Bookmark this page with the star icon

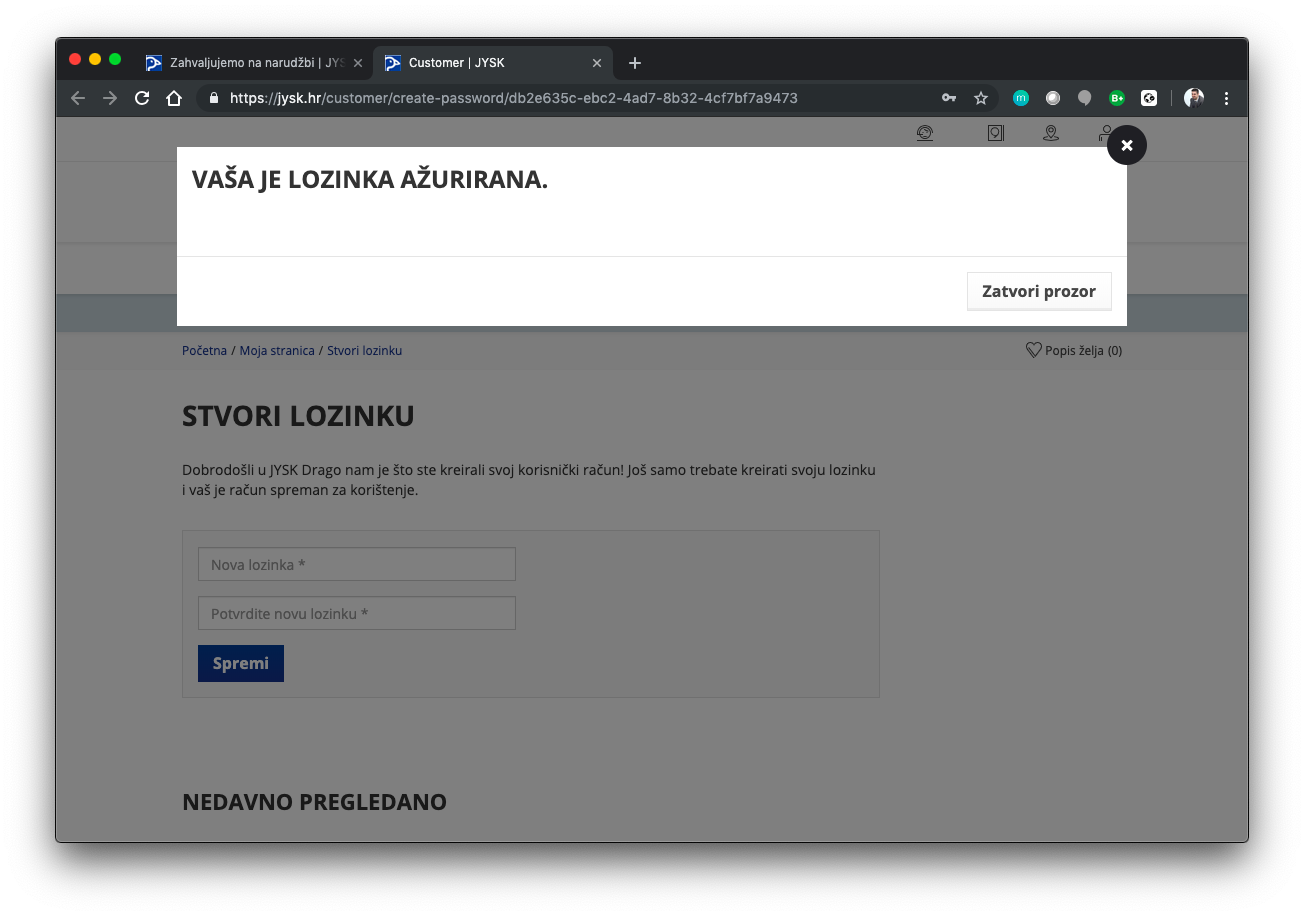(981, 98)
